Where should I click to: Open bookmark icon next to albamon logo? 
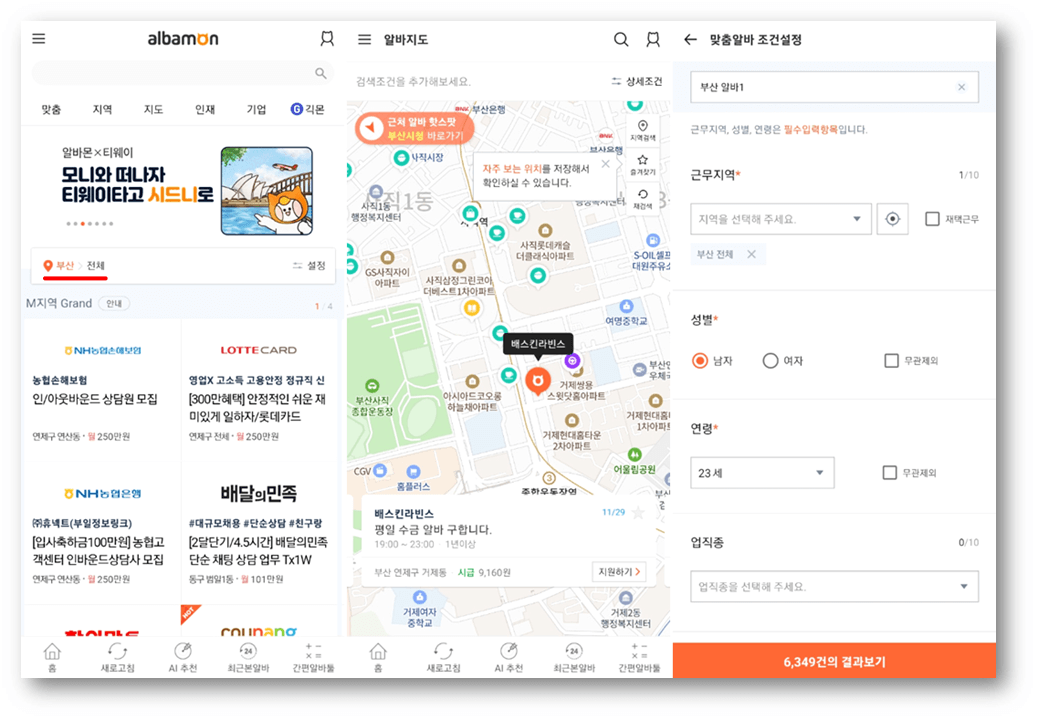coord(327,38)
